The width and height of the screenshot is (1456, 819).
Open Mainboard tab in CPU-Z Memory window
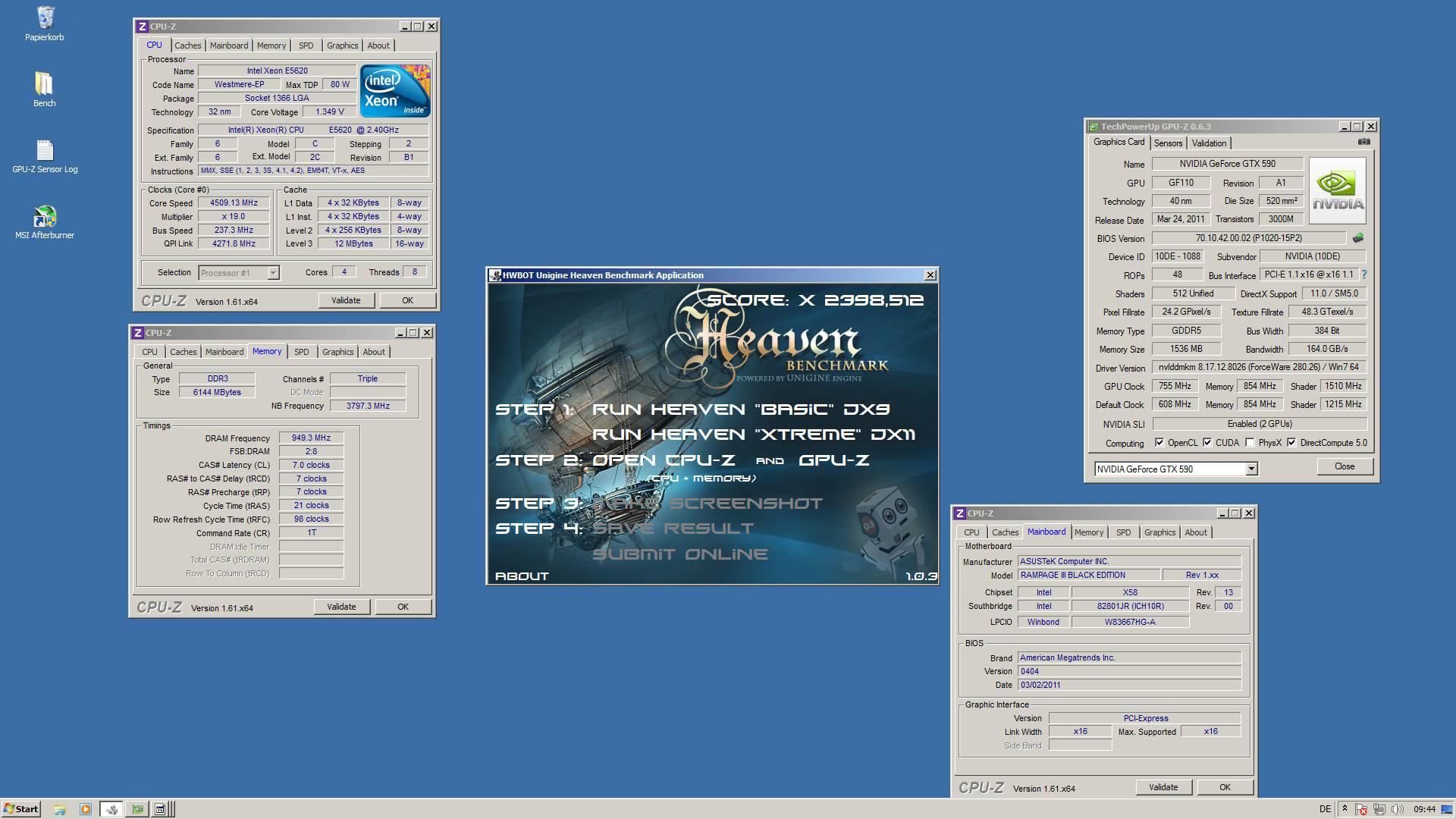[224, 352]
